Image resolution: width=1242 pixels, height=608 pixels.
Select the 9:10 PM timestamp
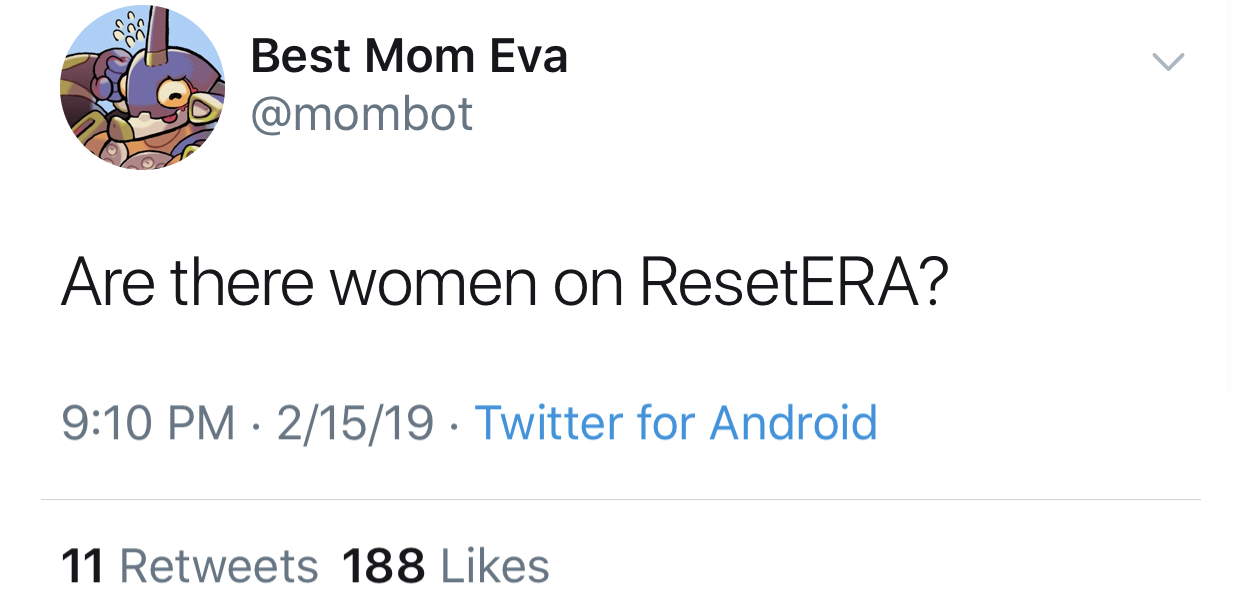pyautogui.click(x=149, y=423)
